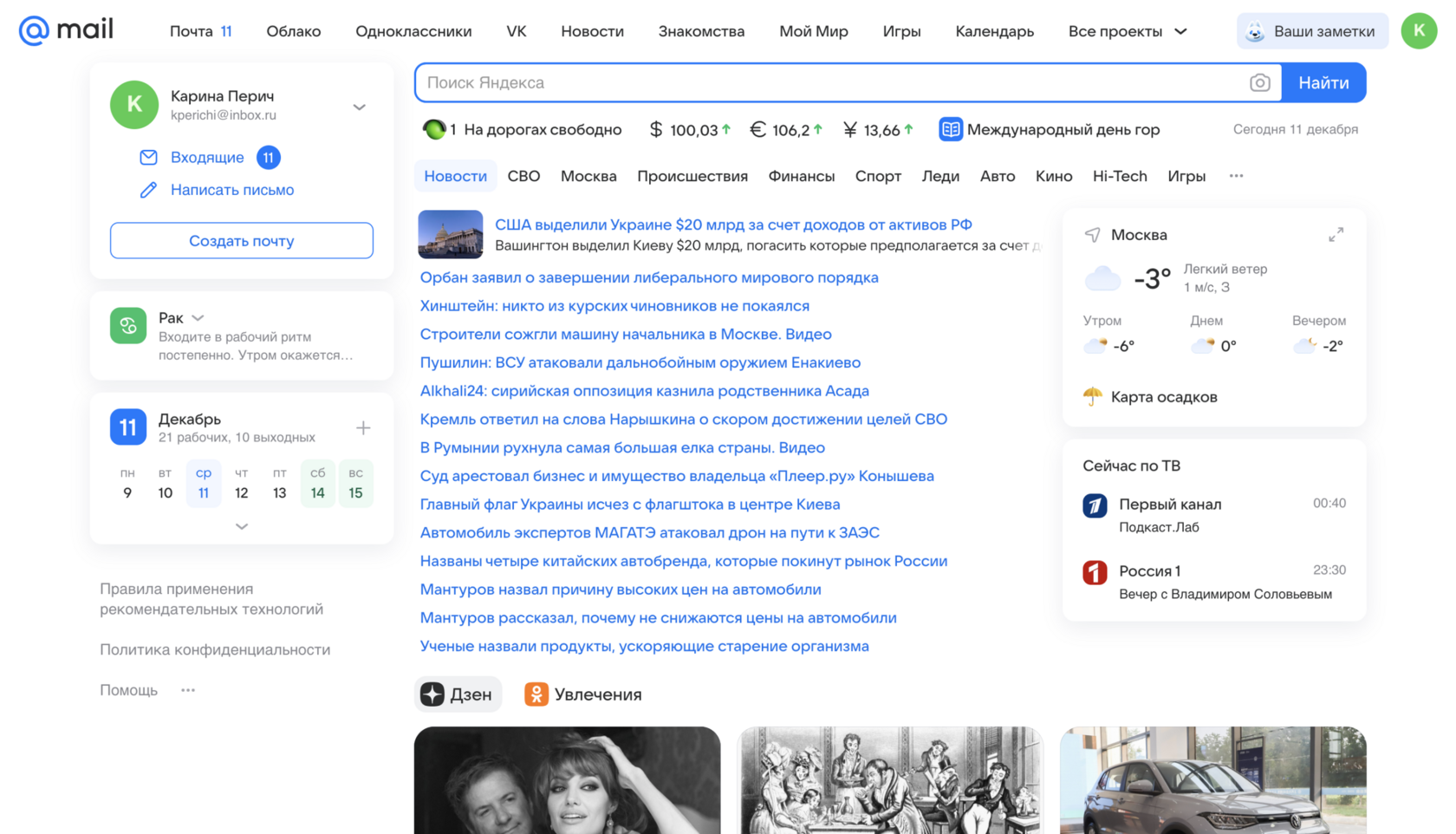This screenshot has height=834, width=1456.
Task: Expand the weather widget fullscreen
Action: 1336,235
